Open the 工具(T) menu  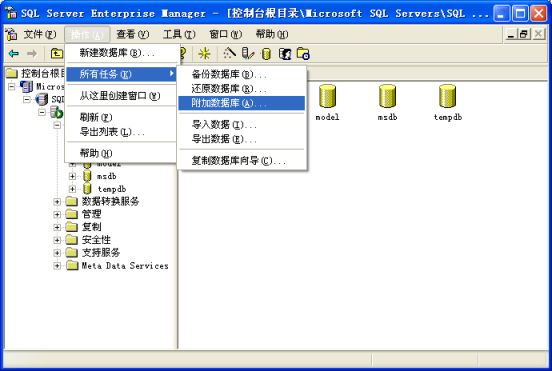179,34
